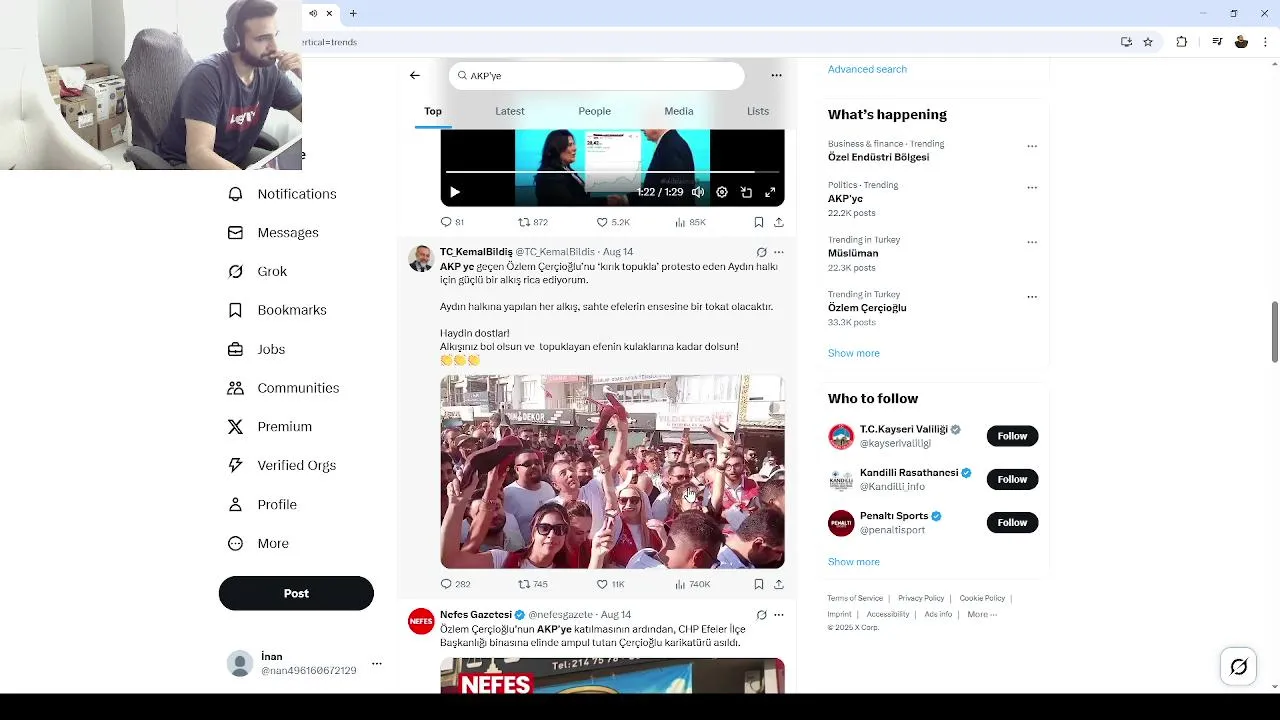Screen dimensions: 1280x720
Task: Open Nefes Gazetesi profile avatar
Action: (421, 621)
